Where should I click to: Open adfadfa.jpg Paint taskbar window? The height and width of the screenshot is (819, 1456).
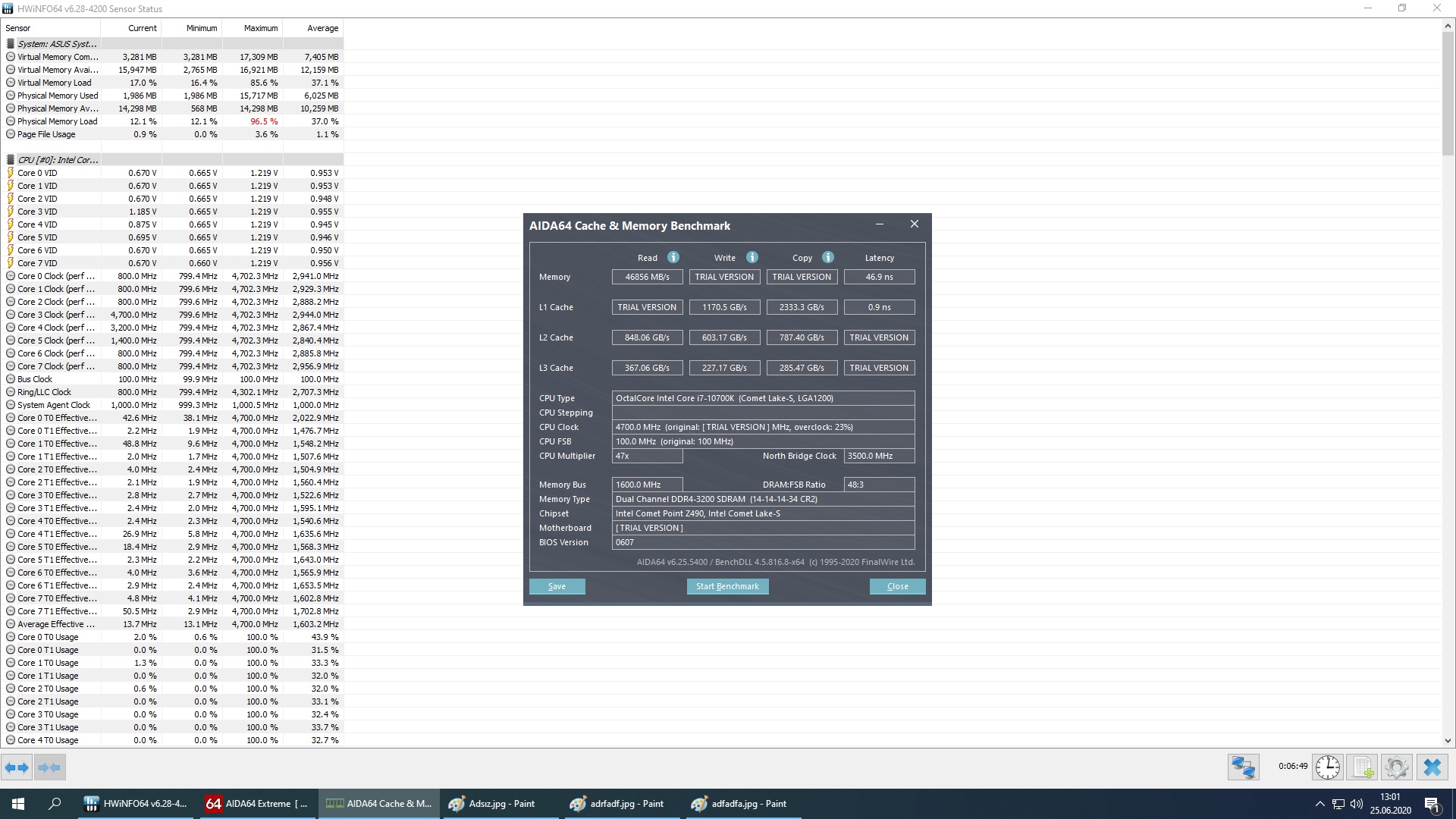(742, 804)
